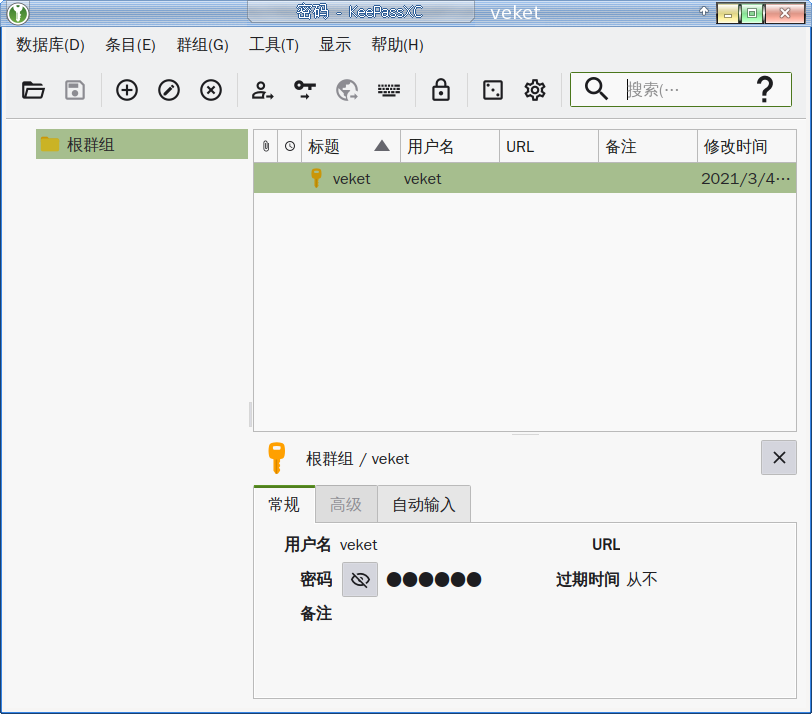Copy password with the key arrow icon
Image resolution: width=812 pixels, height=714 pixels.
tap(305, 90)
